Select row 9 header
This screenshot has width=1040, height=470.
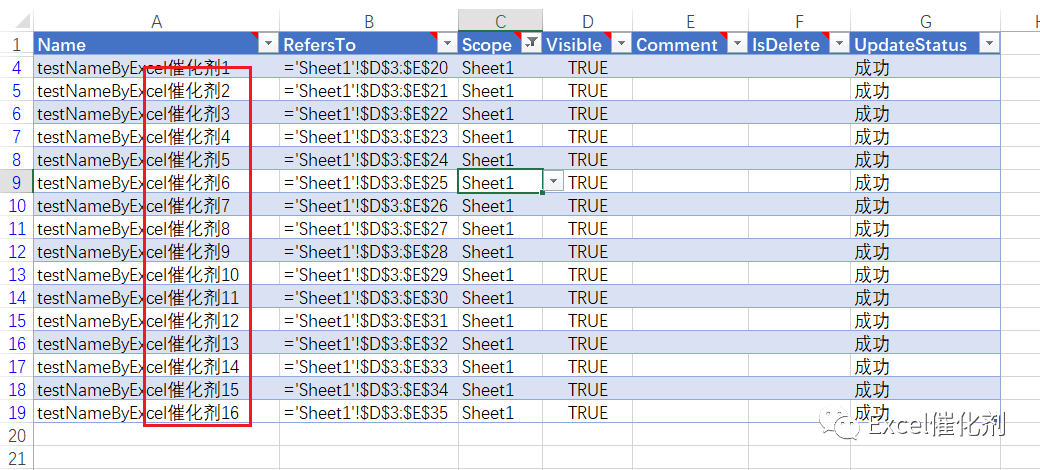(17, 182)
